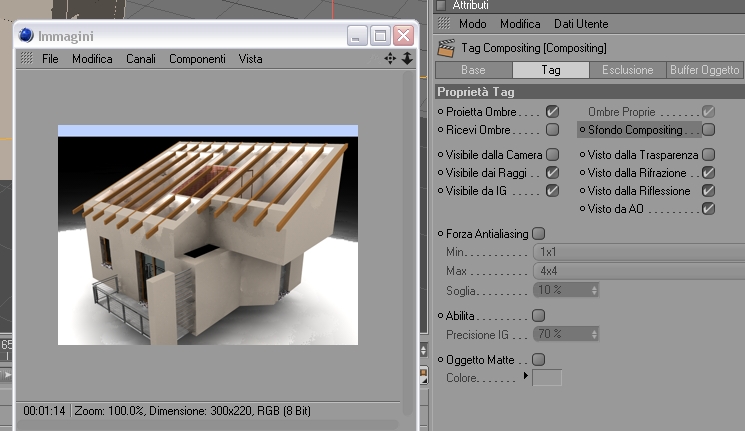Click the render time 00:01:14 in status bar
The width and height of the screenshot is (745, 431).
pyautogui.click(x=44, y=411)
